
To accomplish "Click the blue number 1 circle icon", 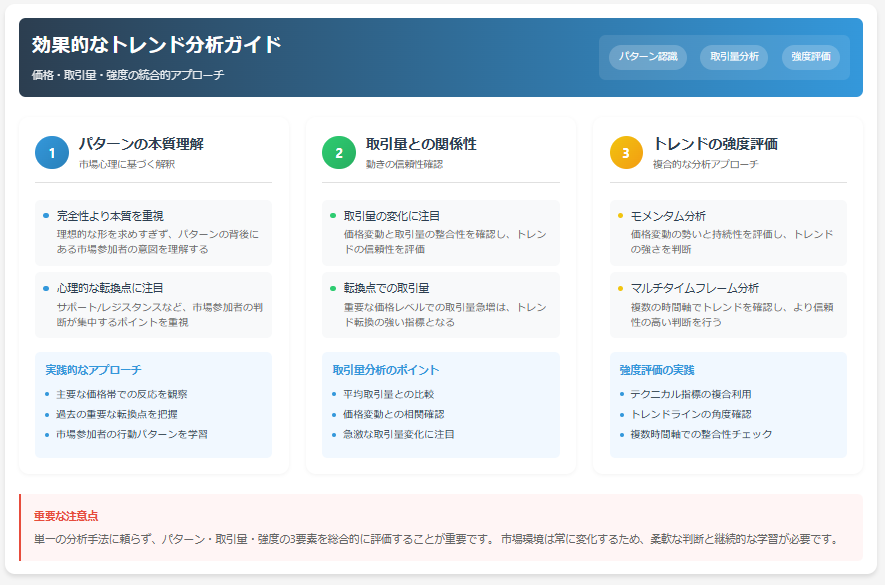I will point(52,152).
